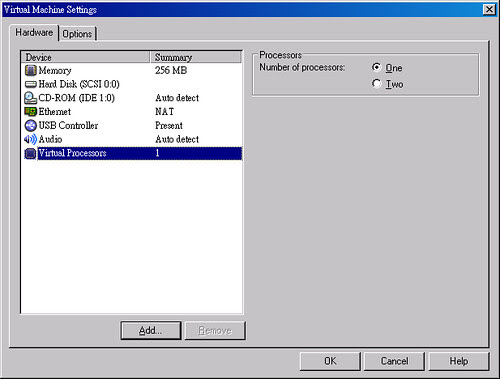The width and height of the screenshot is (500, 379).
Task: Select Two processors radio button
Action: [376, 83]
